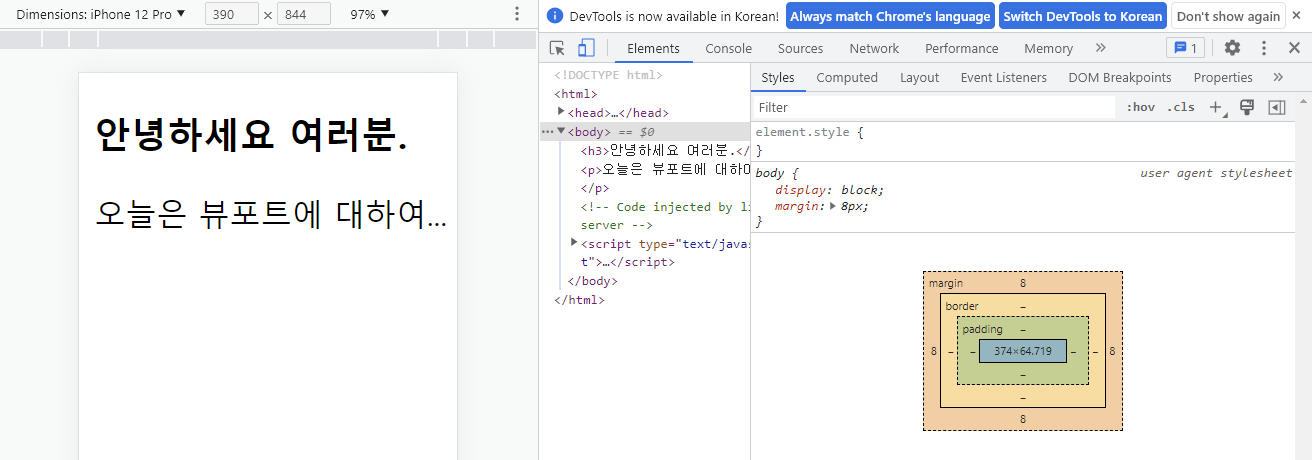Open the Performance tab

(961, 48)
